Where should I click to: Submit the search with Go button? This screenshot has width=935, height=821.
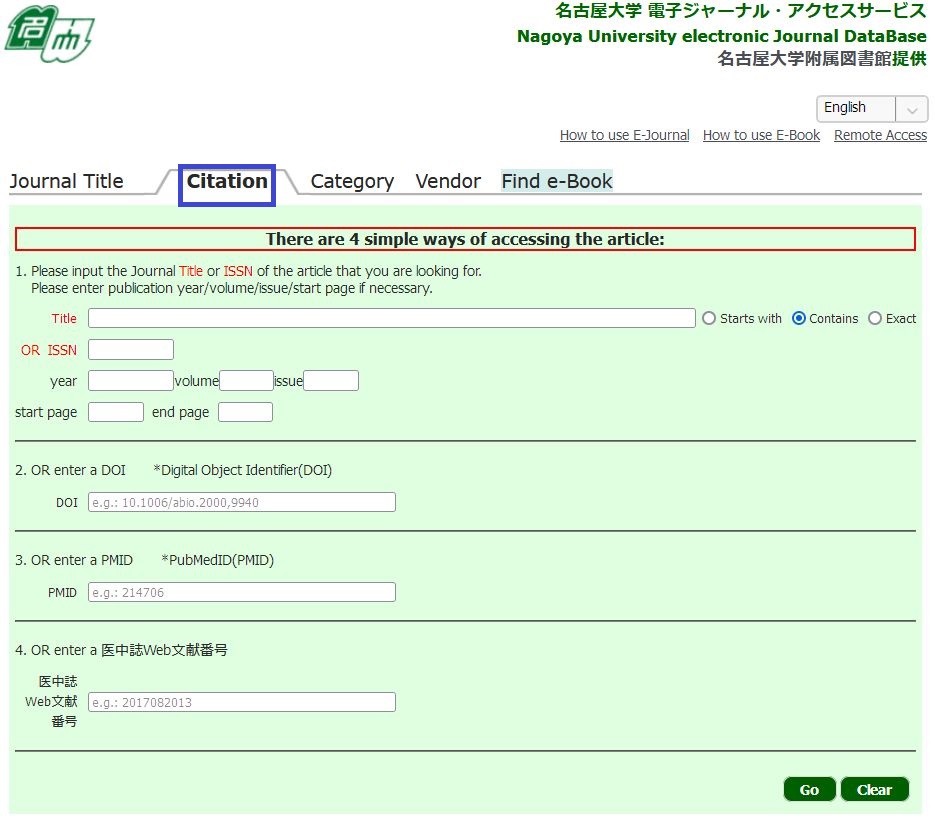click(809, 789)
